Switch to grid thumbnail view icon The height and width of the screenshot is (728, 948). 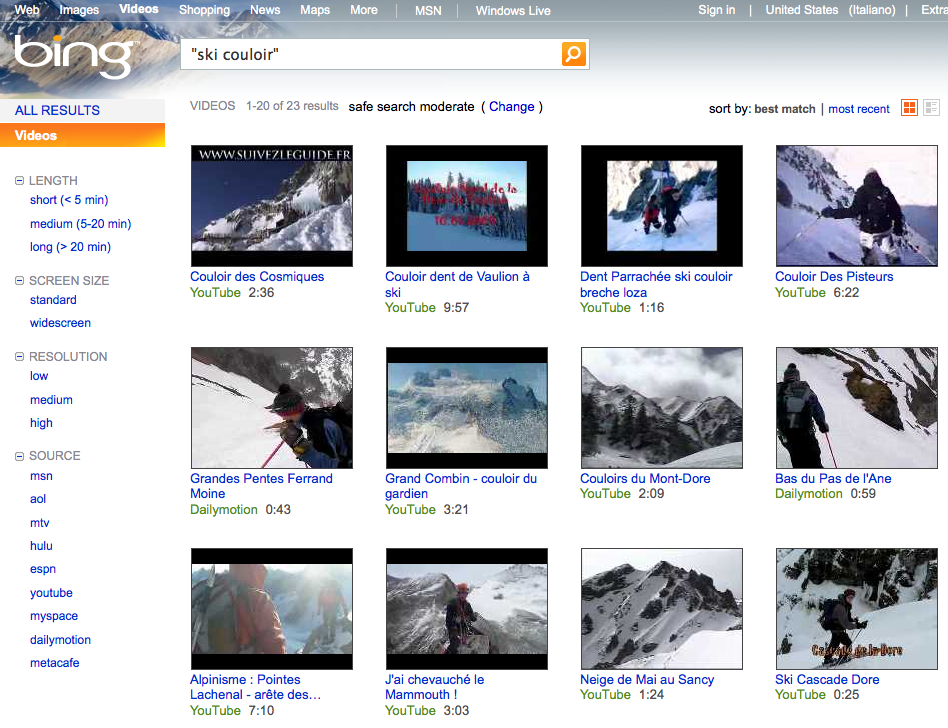tap(909, 108)
